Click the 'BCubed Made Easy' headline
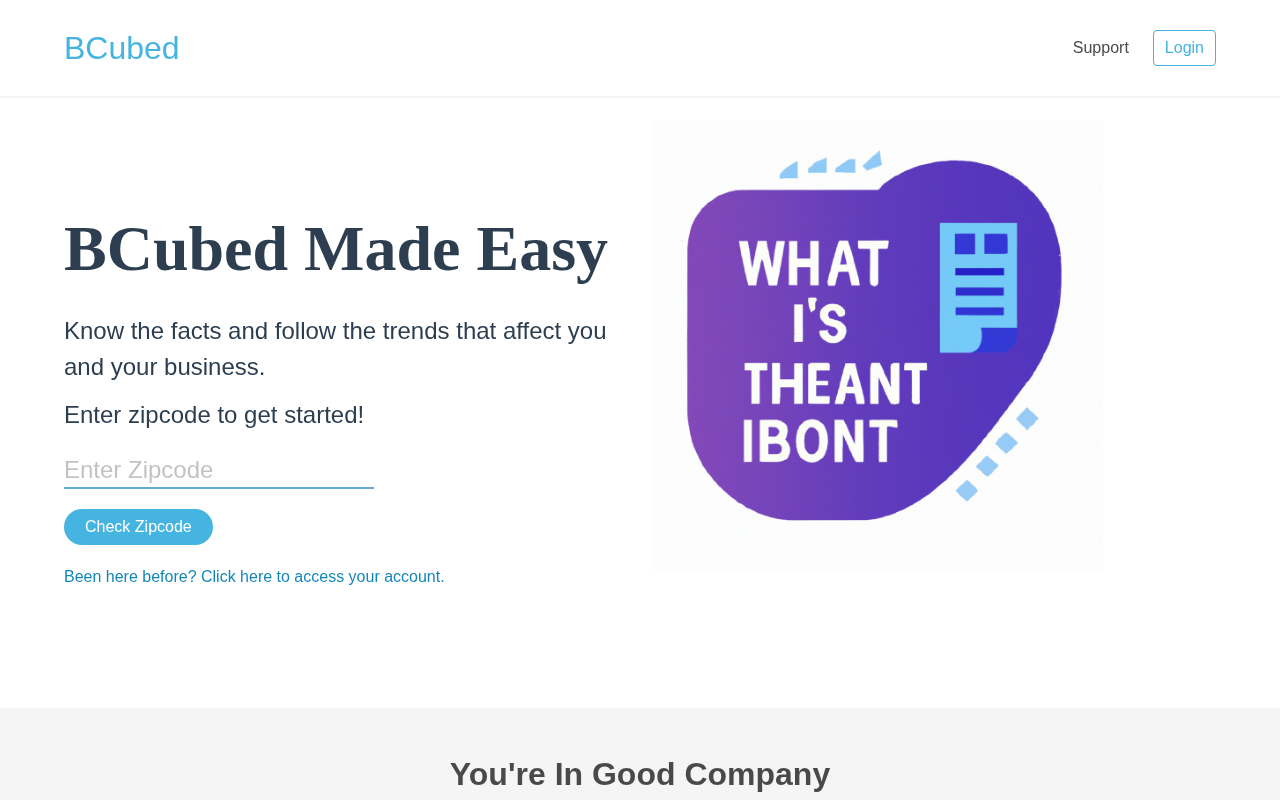The height and width of the screenshot is (800, 1280). (336, 249)
